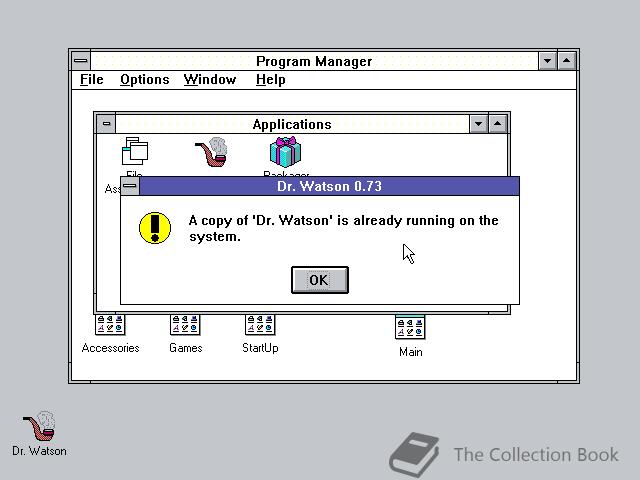Click the Dr. Watson desktop icon label

pyautogui.click(x=39, y=451)
